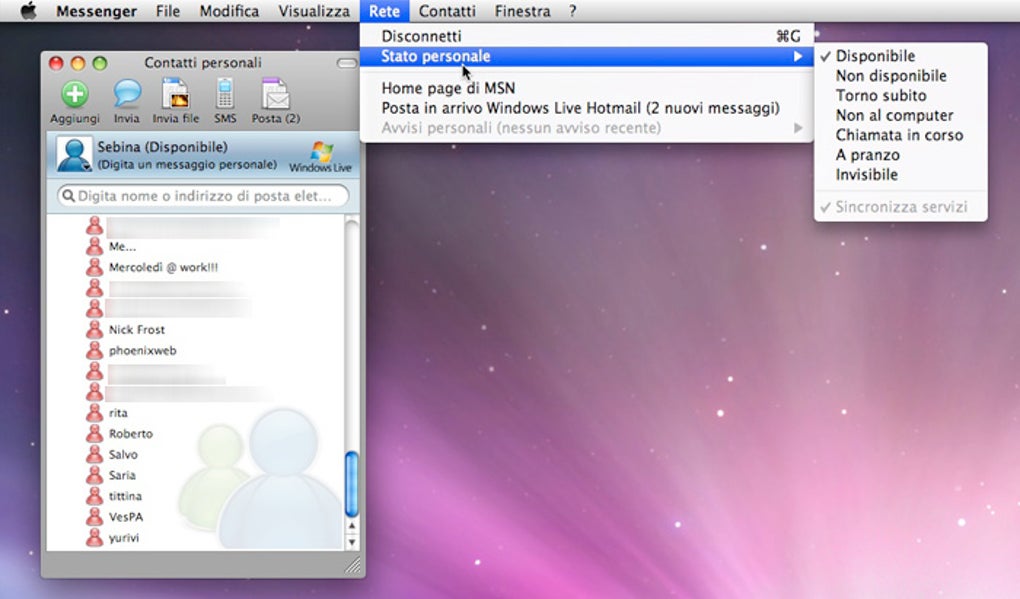Set status to Torno subito
The width and height of the screenshot is (1020, 599).
(x=881, y=96)
